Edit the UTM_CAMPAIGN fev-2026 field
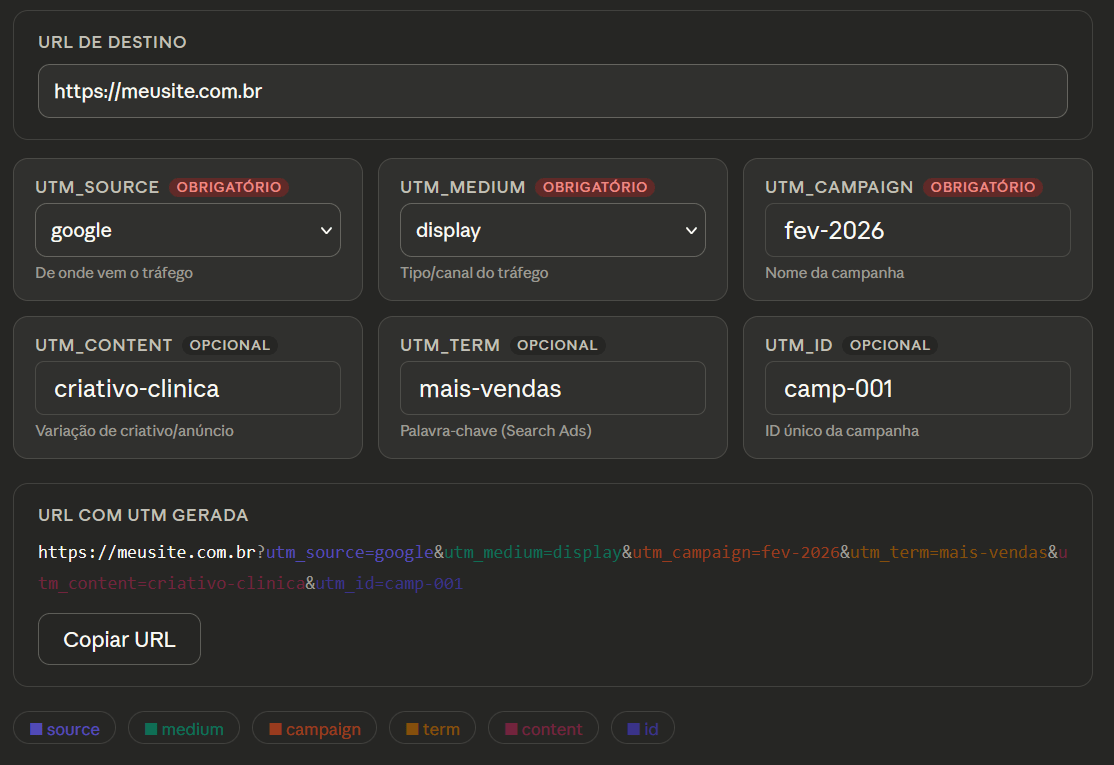The width and height of the screenshot is (1114, 765). tap(918, 230)
